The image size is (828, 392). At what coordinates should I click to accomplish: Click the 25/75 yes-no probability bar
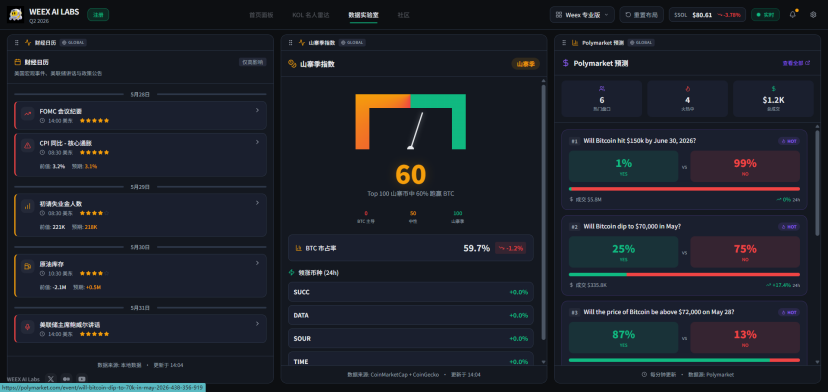(x=684, y=274)
